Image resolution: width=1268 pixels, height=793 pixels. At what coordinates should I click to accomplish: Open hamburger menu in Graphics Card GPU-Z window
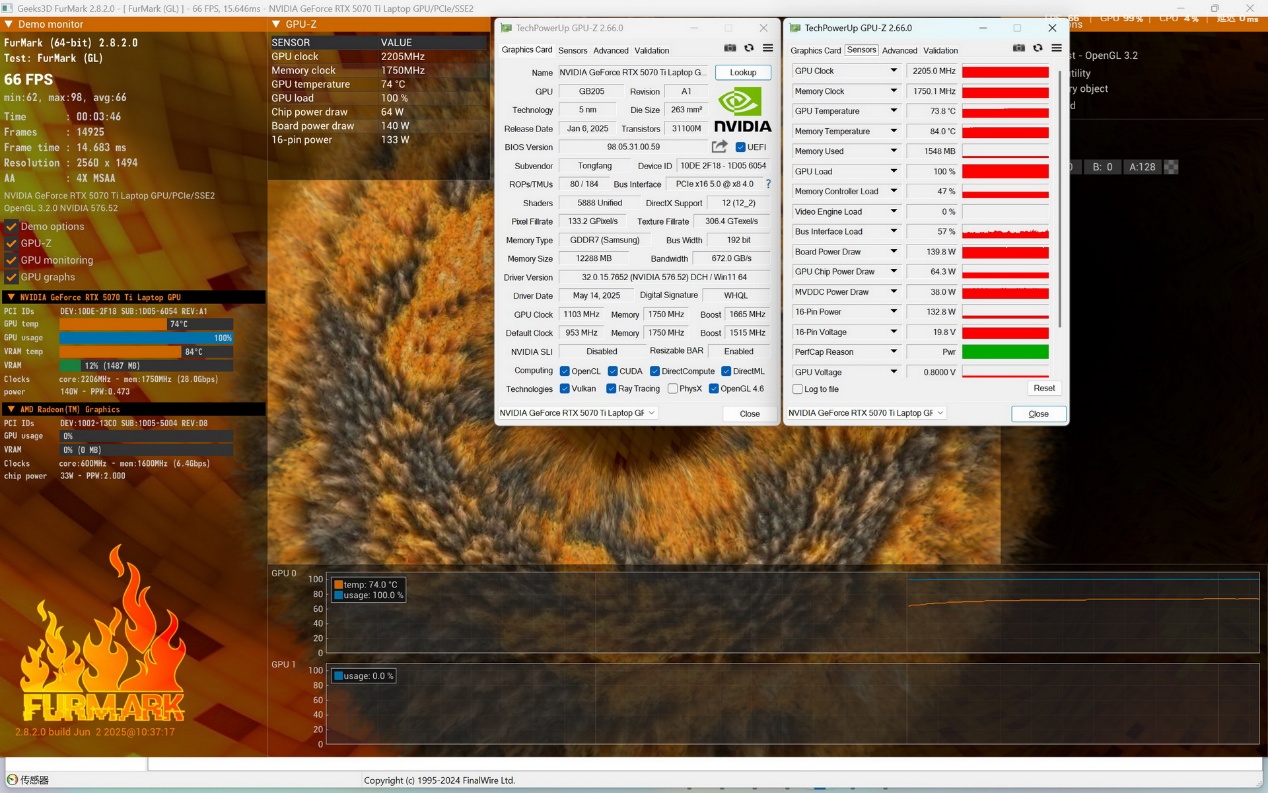coord(768,48)
